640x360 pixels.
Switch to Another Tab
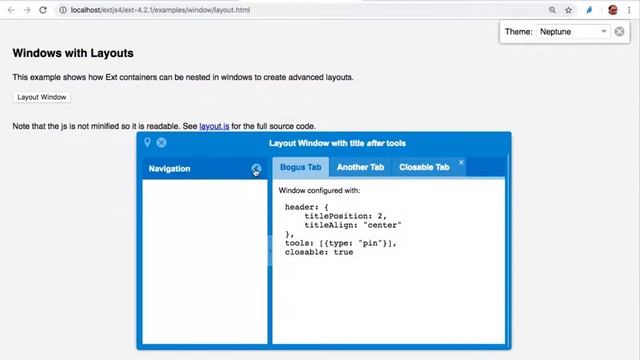point(360,167)
